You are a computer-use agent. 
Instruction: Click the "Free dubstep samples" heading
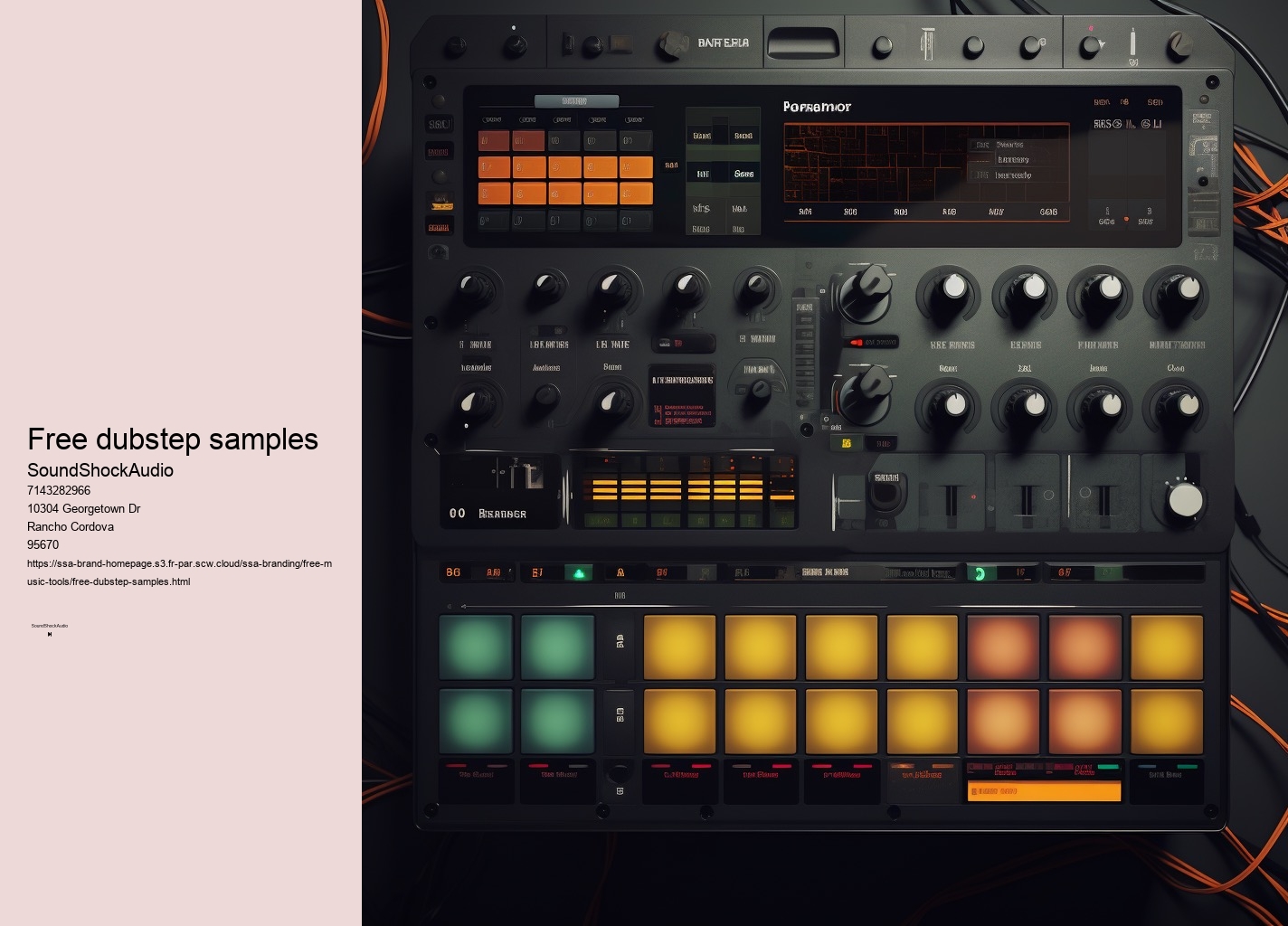pyautogui.click(x=173, y=439)
